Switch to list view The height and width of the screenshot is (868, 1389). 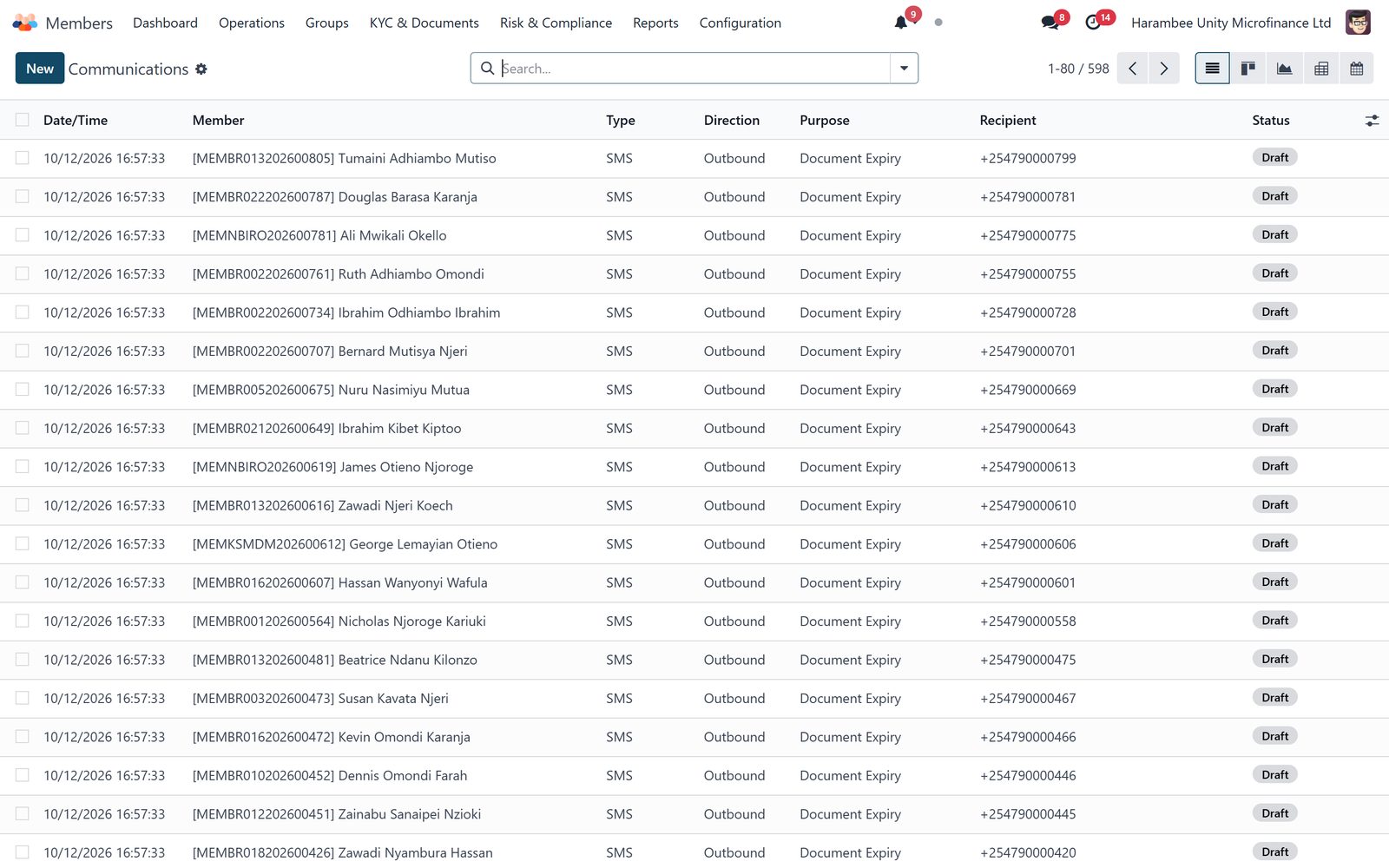(1212, 69)
